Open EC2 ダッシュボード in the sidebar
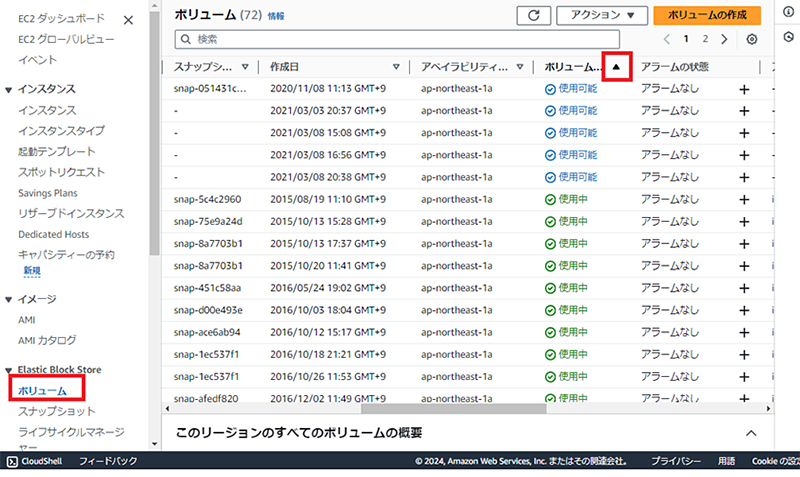This screenshot has width=800, height=477. [61, 19]
